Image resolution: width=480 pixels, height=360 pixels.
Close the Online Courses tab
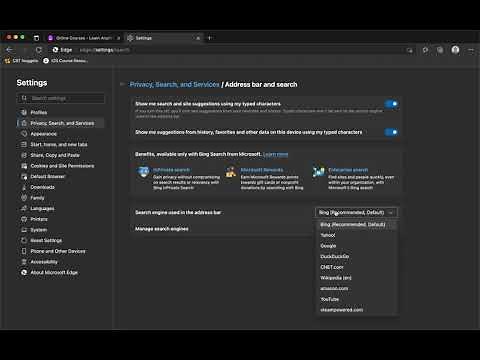click(118, 38)
